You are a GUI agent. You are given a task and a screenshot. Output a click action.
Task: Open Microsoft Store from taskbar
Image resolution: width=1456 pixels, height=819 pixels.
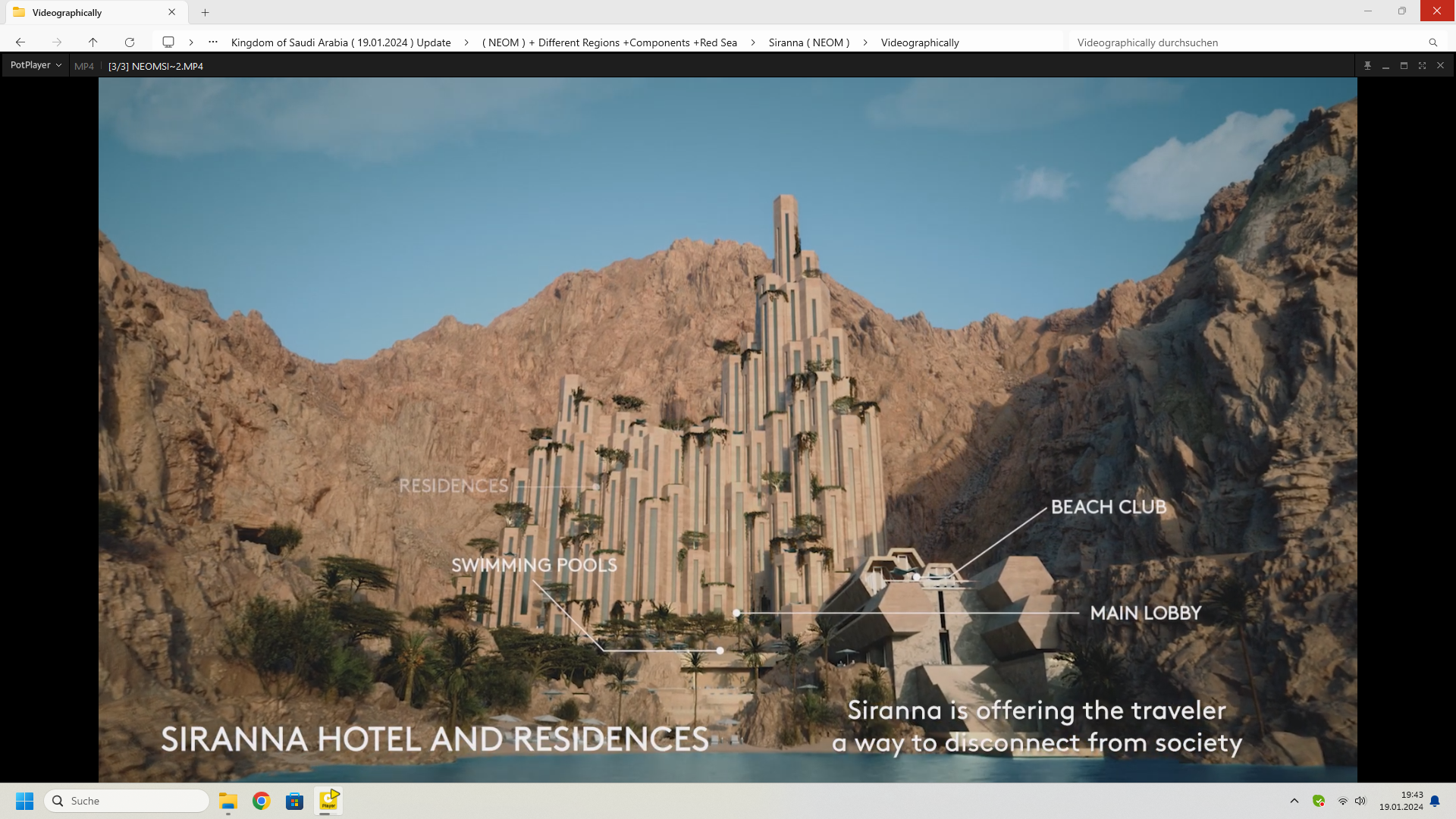295,801
